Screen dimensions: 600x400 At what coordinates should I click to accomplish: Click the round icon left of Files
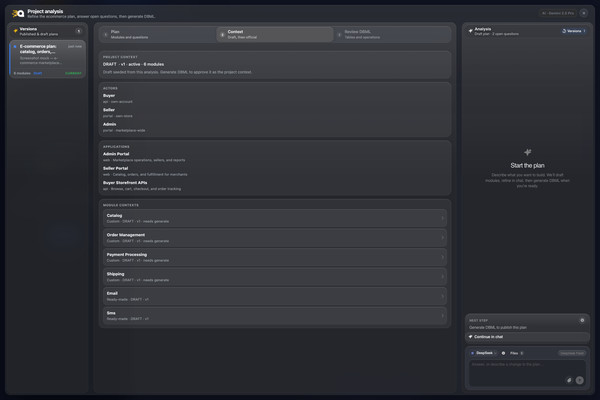(503, 353)
